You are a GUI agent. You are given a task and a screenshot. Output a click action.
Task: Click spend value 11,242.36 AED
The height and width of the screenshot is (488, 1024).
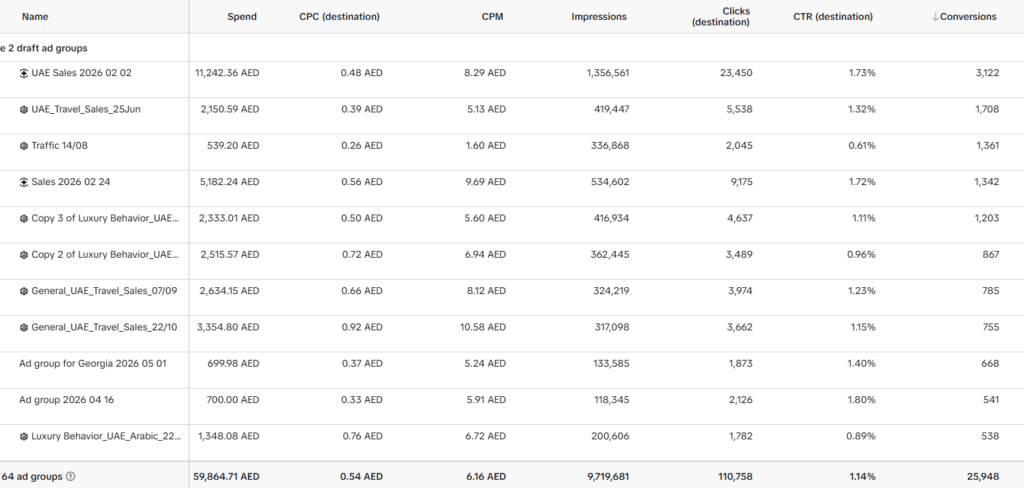[x=227, y=73]
